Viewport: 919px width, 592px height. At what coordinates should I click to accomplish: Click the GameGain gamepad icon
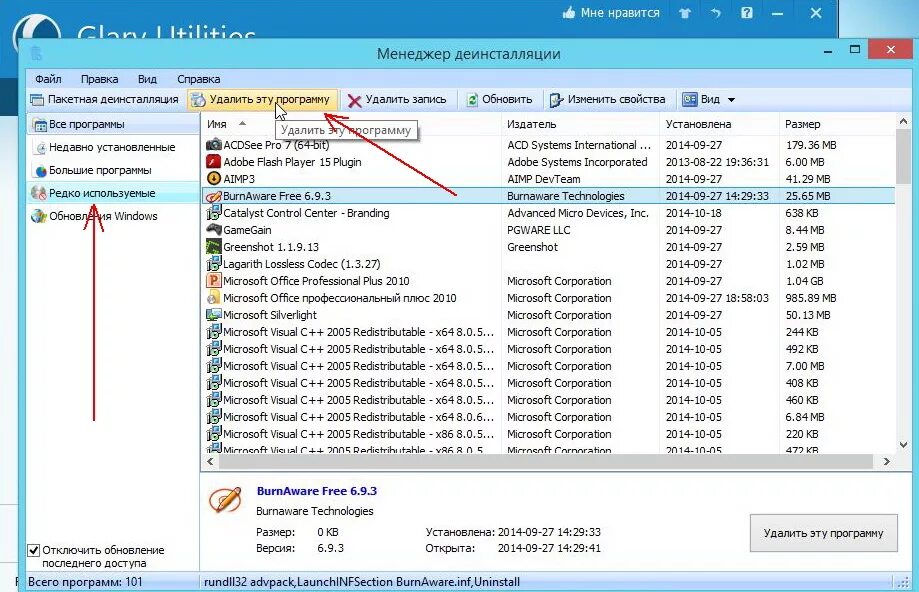214,230
